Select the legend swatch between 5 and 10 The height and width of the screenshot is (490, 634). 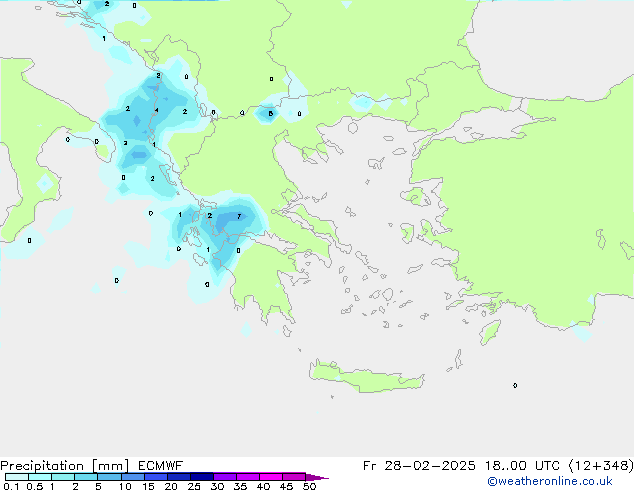point(109,477)
